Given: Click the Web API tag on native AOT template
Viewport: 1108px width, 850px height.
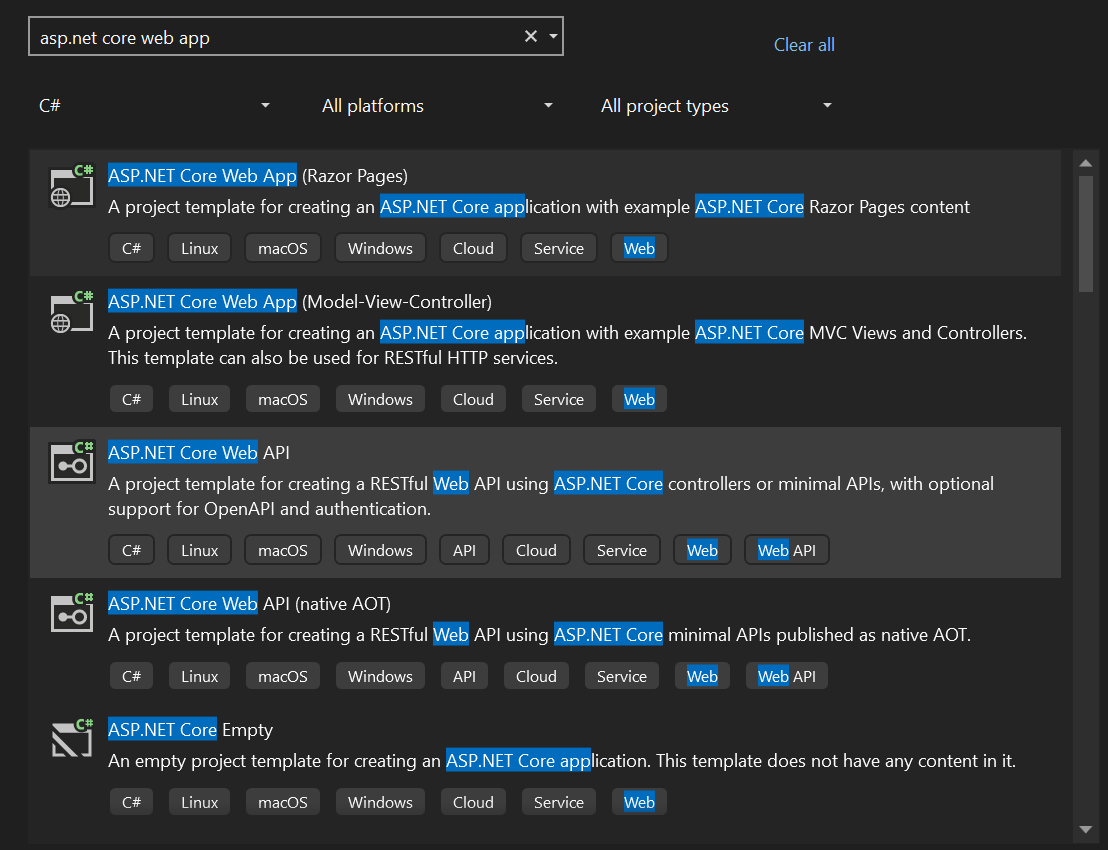Looking at the screenshot, I should pyautogui.click(x=786, y=676).
